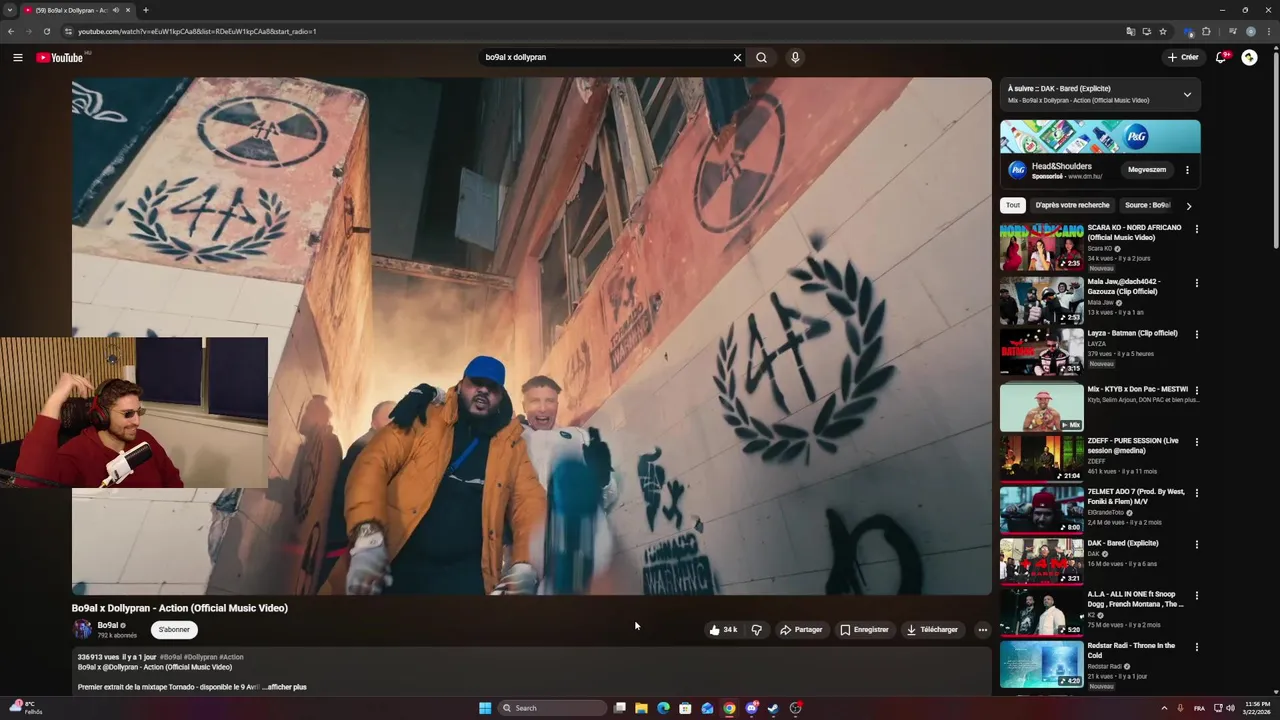Open a new browser tab with plus
Screen dimensions: 1280x720
coord(145,10)
